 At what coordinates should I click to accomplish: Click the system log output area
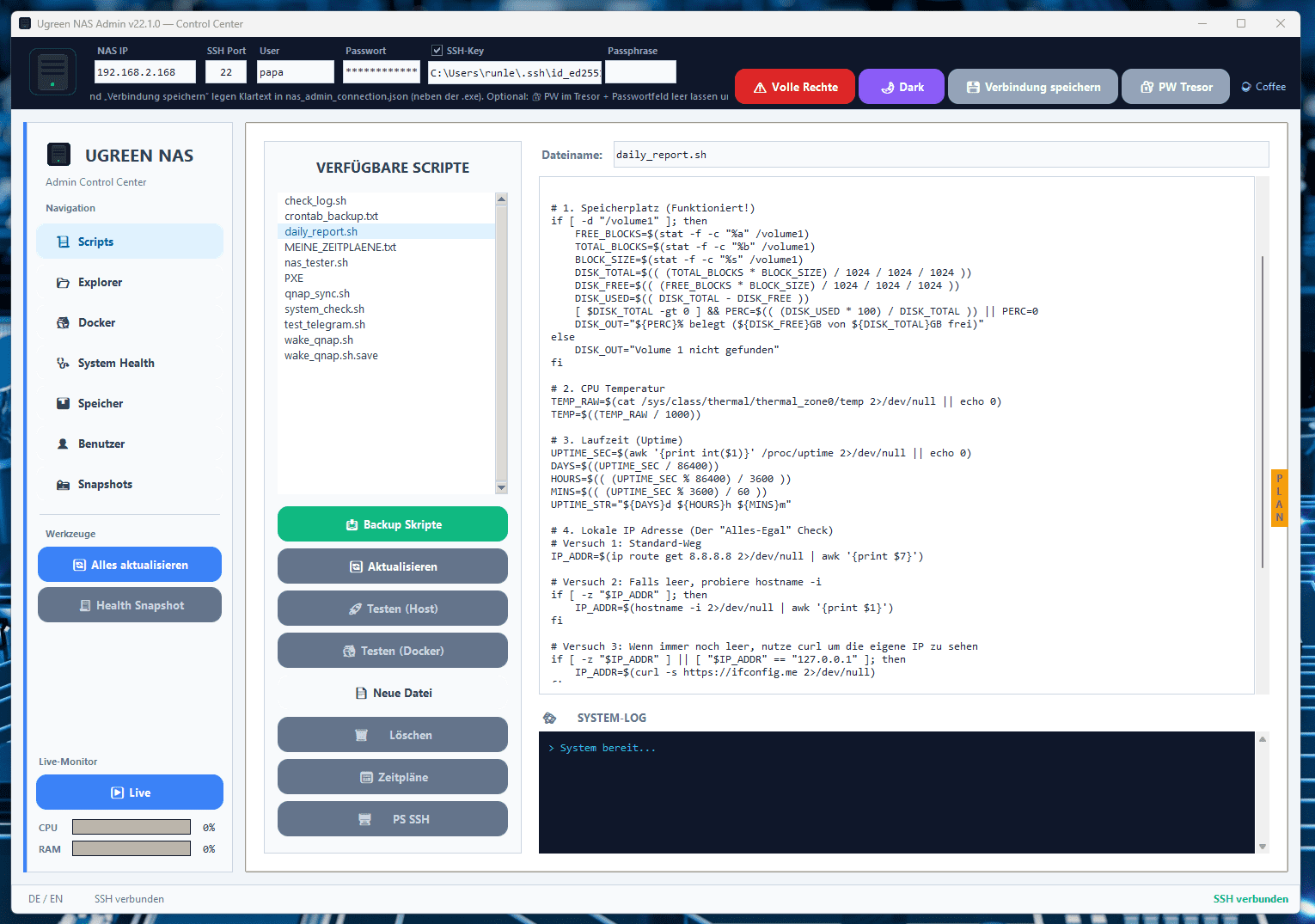896,792
